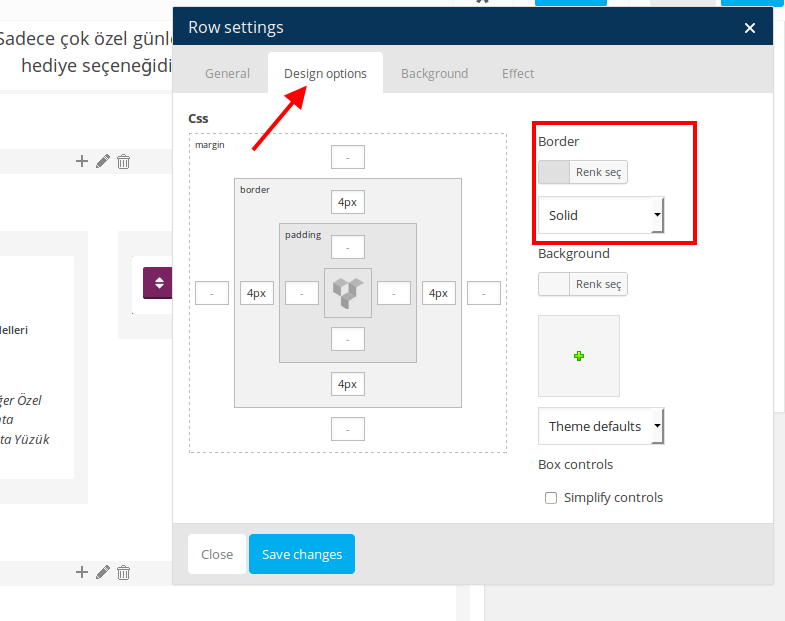Open the Solid border style dropdown
Image resolution: width=785 pixels, height=621 pixels.
click(601, 215)
